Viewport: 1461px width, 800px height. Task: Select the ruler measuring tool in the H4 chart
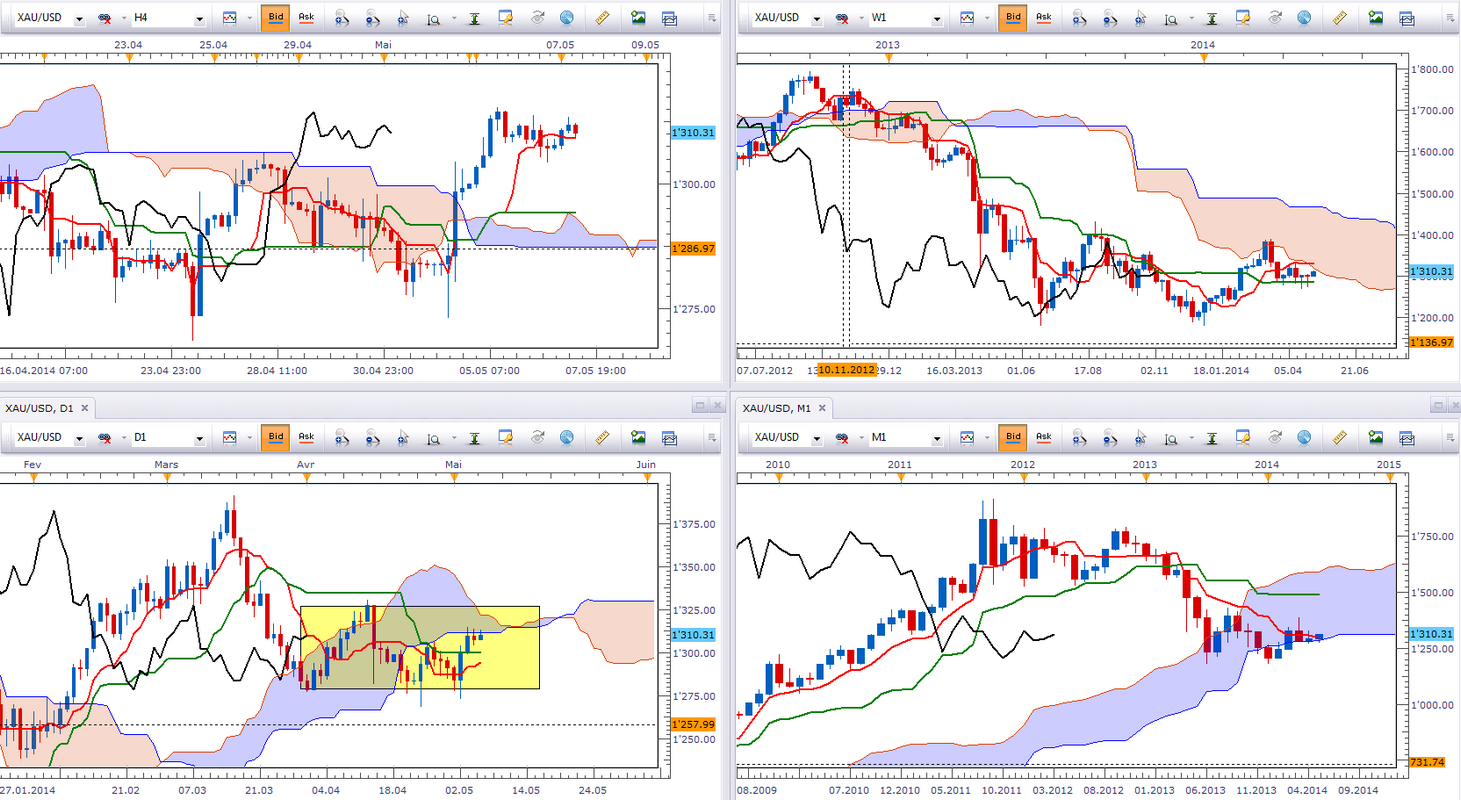(x=602, y=18)
